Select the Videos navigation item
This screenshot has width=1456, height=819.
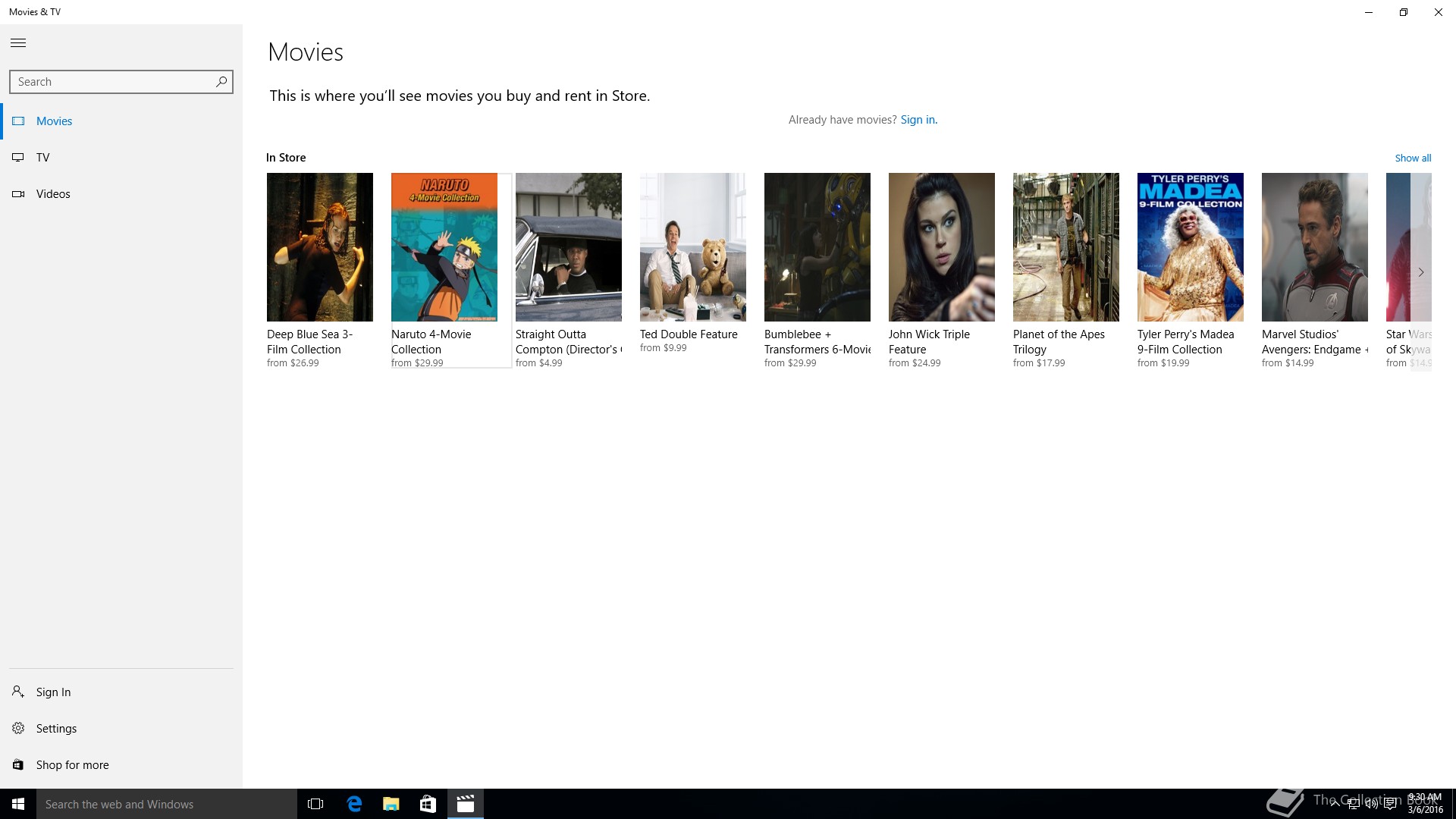(53, 194)
